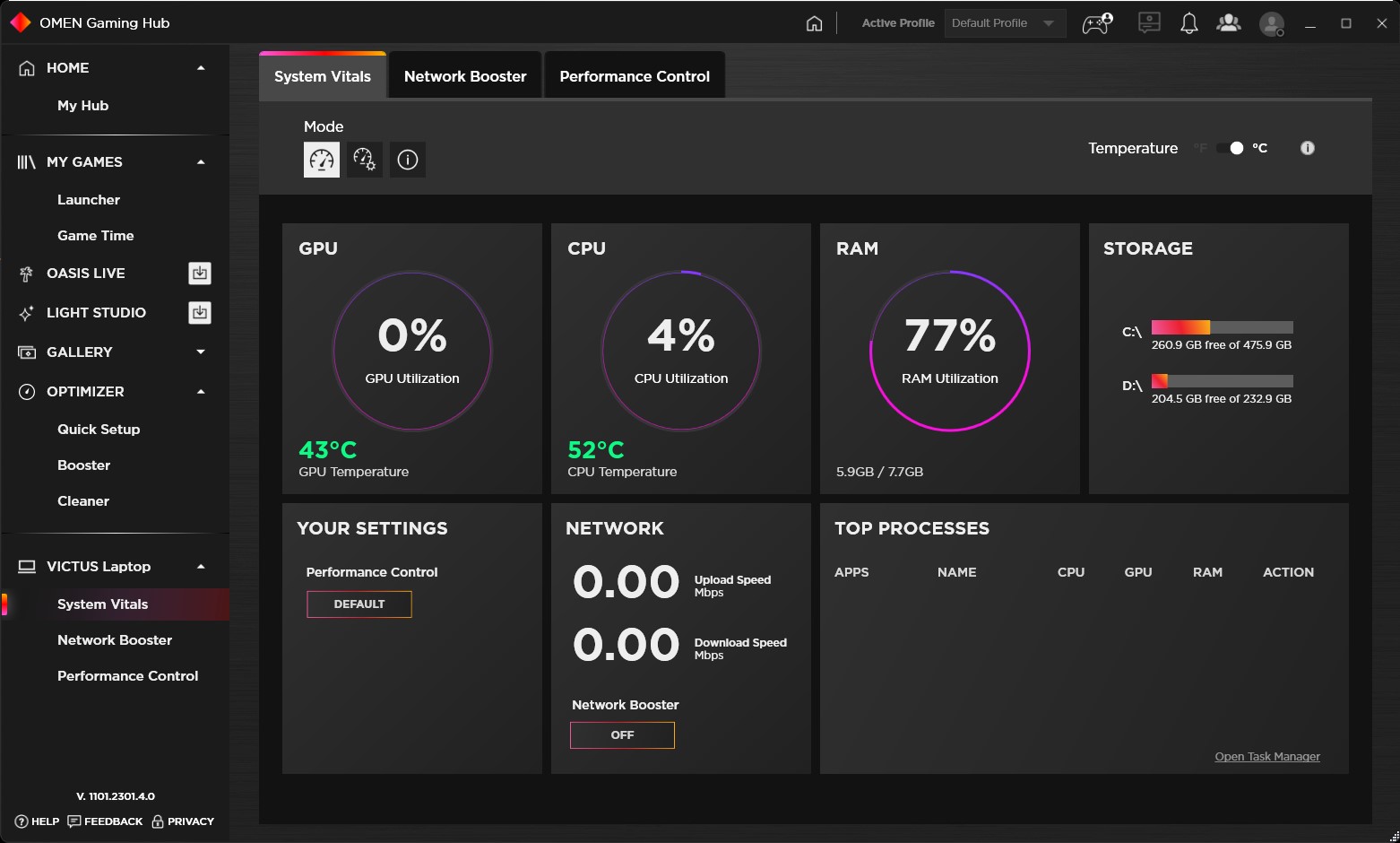Collapse the OPTIMIZER section arrow
Image resolution: width=1400 pixels, height=843 pixels.
[201, 392]
